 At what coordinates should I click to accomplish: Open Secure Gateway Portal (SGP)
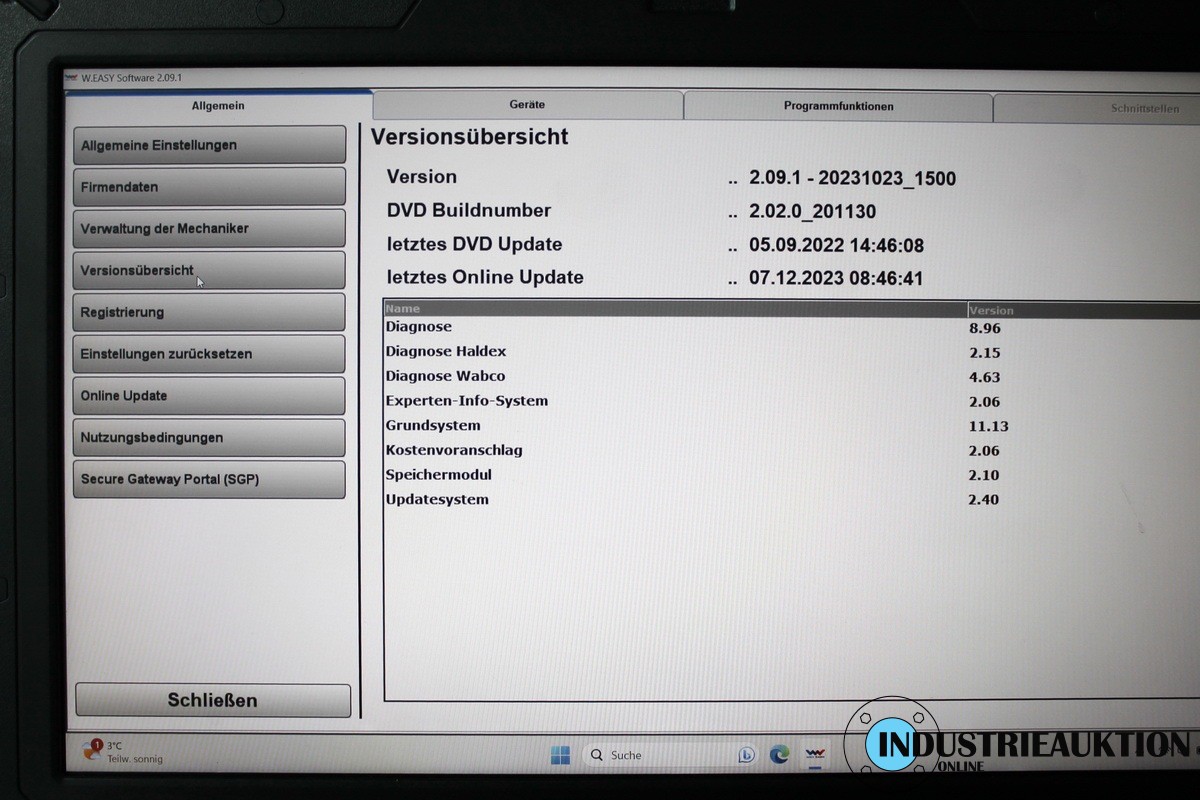click(x=209, y=480)
